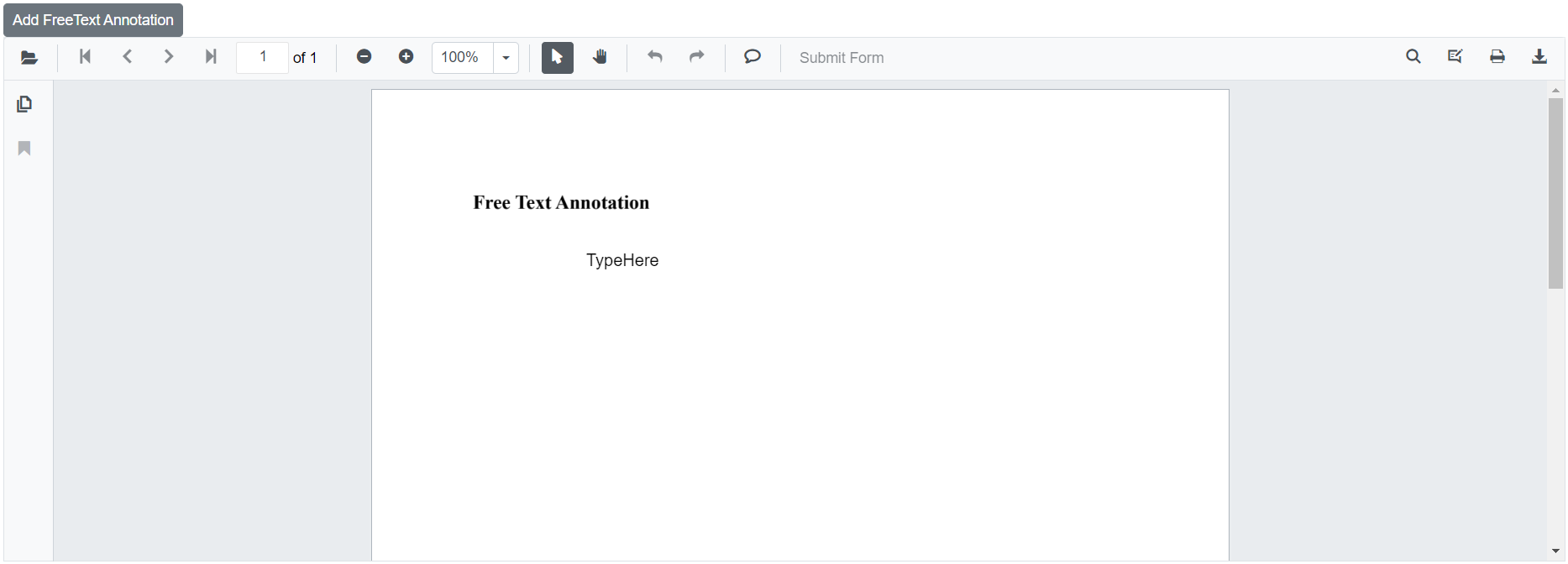The image size is (1568, 564).
Task: Enable the text selection cursor tool
Action: 557,58
